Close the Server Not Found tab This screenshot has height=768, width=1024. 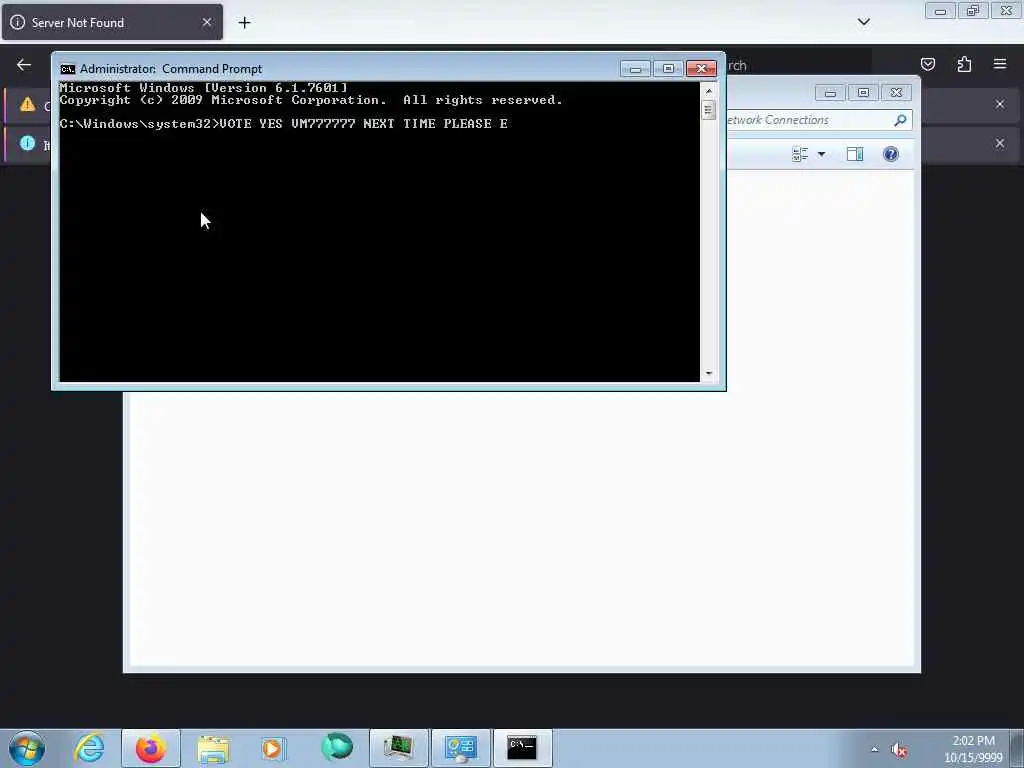point(206,22)
